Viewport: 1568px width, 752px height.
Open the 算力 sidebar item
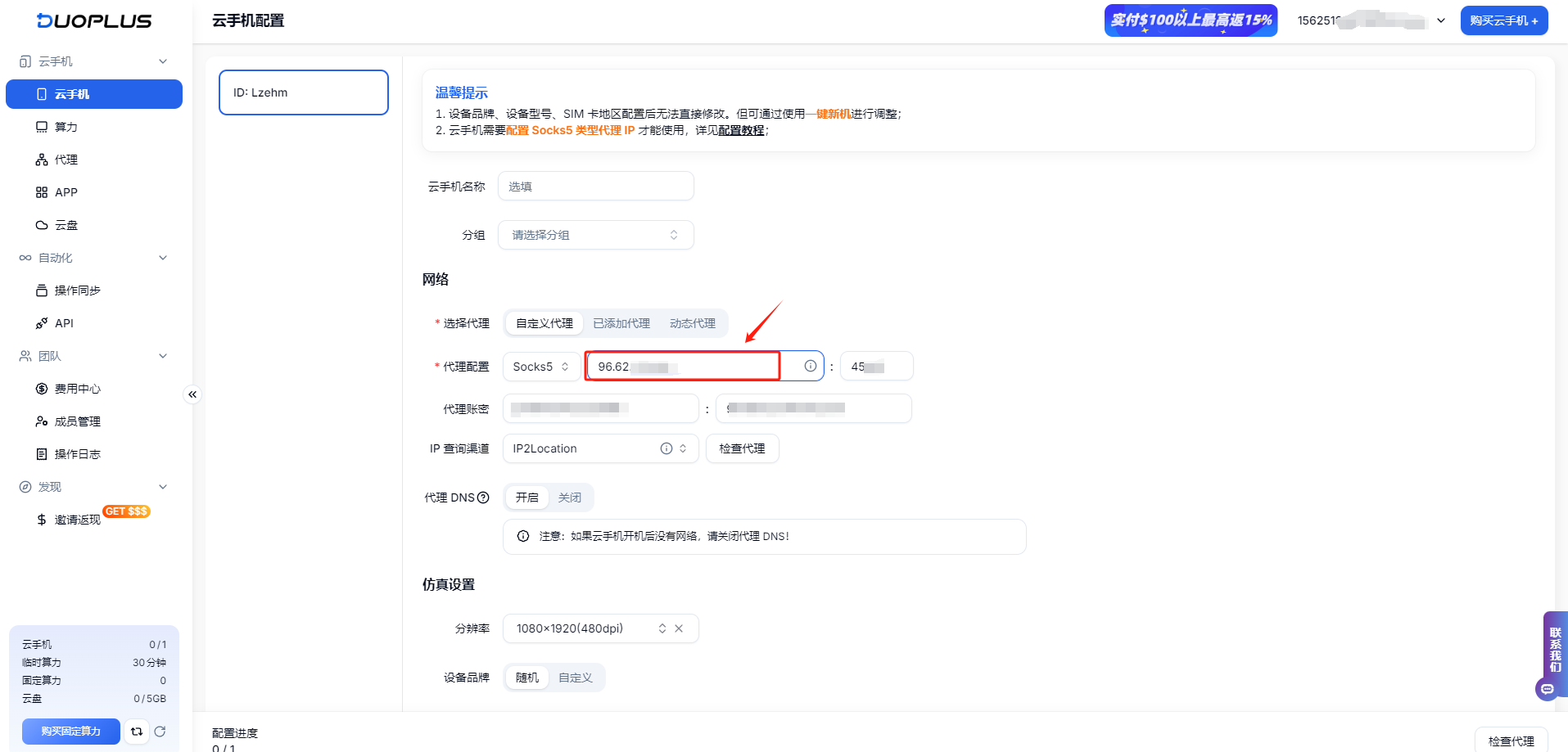point(94,127)
